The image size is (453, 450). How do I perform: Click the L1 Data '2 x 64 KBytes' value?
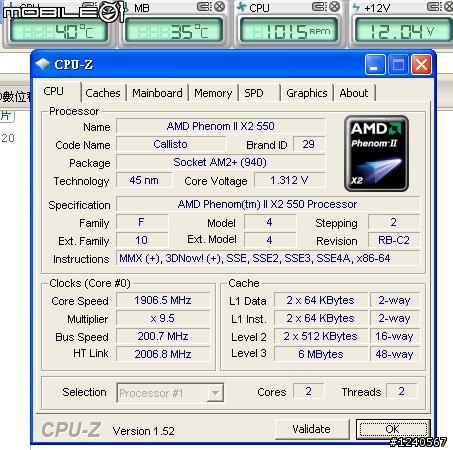click(x=321, y=300)
